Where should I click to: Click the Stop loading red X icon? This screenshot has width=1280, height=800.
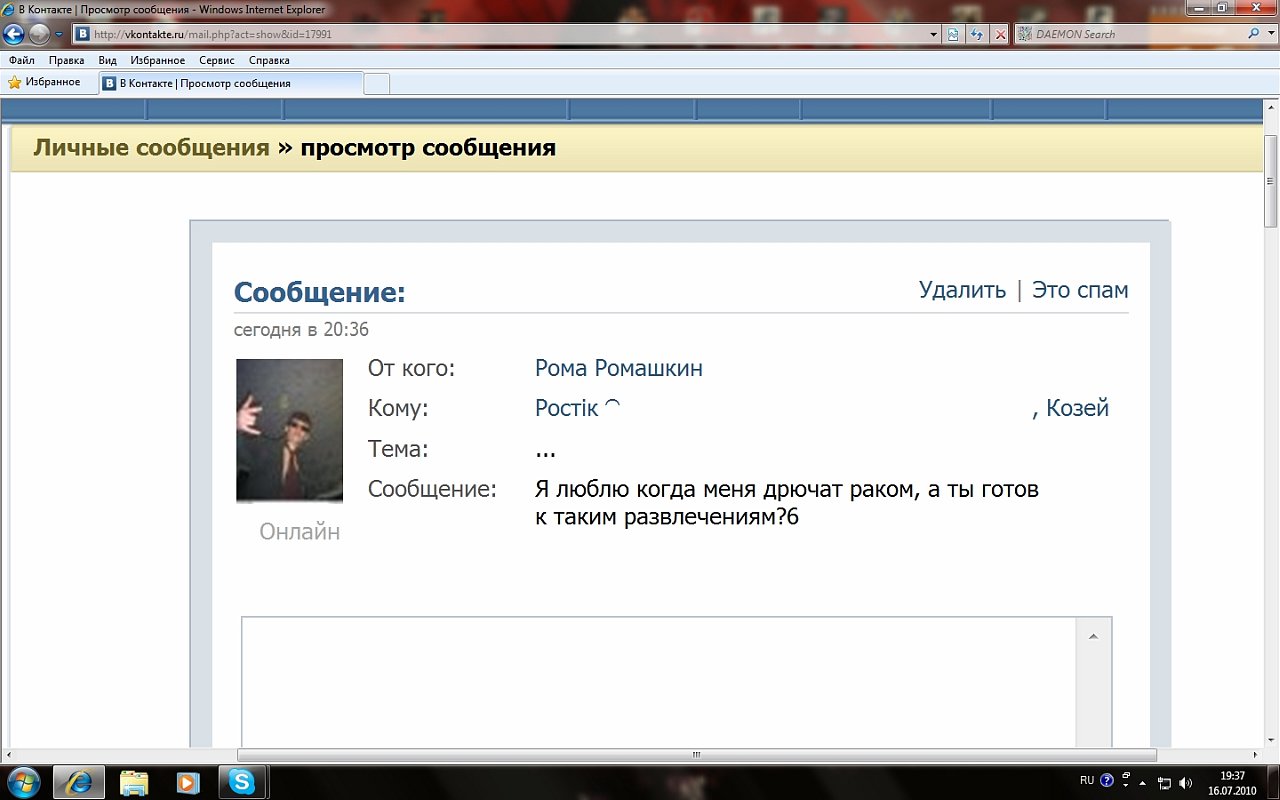(x=999, y=34)
